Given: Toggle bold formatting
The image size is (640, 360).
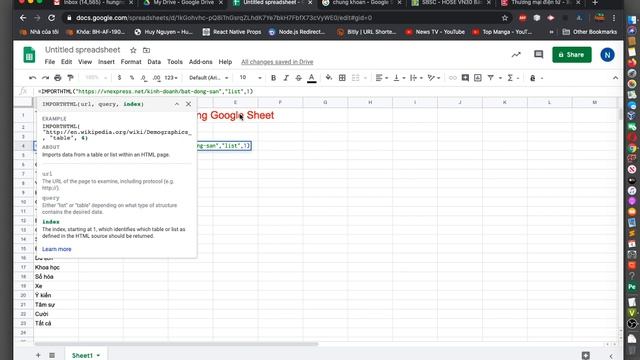Looking at the screenshot, I should click(x=273, y=78).
